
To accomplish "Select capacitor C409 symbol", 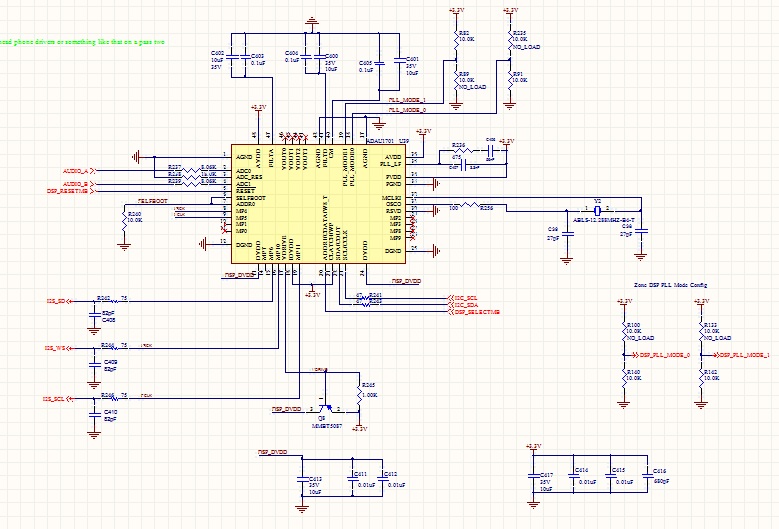I will pyautogui.click(x=93, y=365).
